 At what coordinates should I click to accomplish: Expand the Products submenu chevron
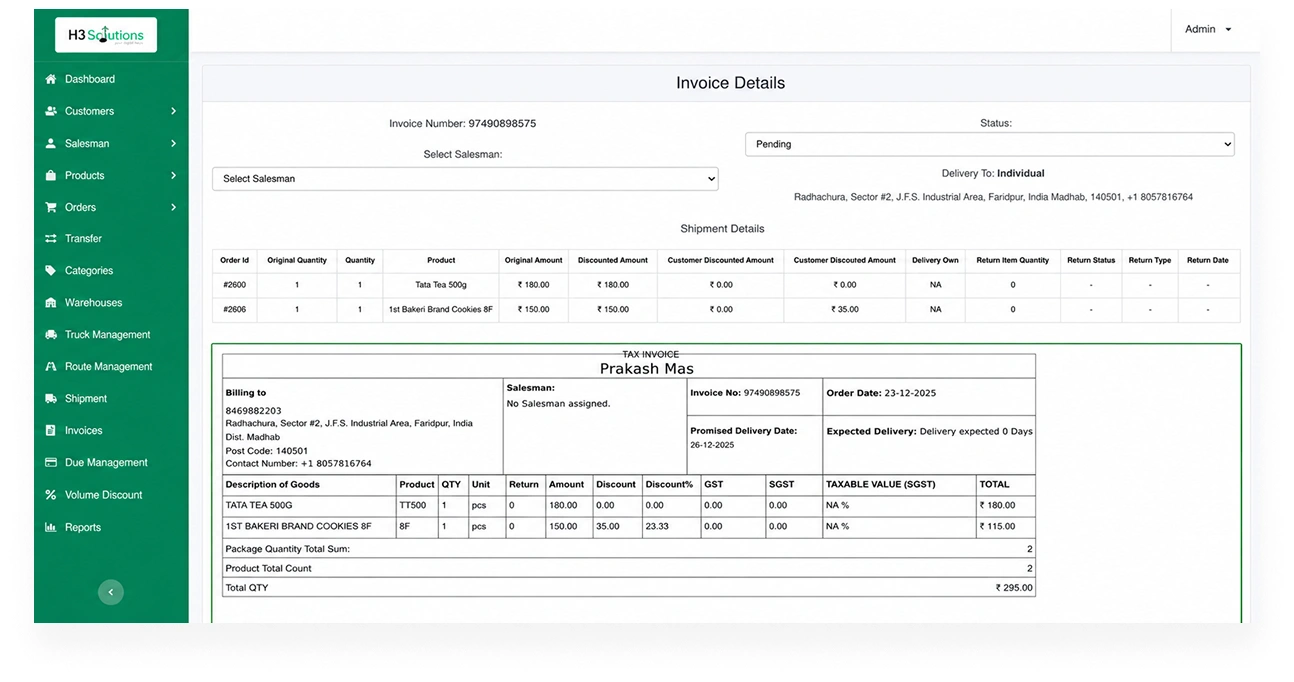coord(174,175)
